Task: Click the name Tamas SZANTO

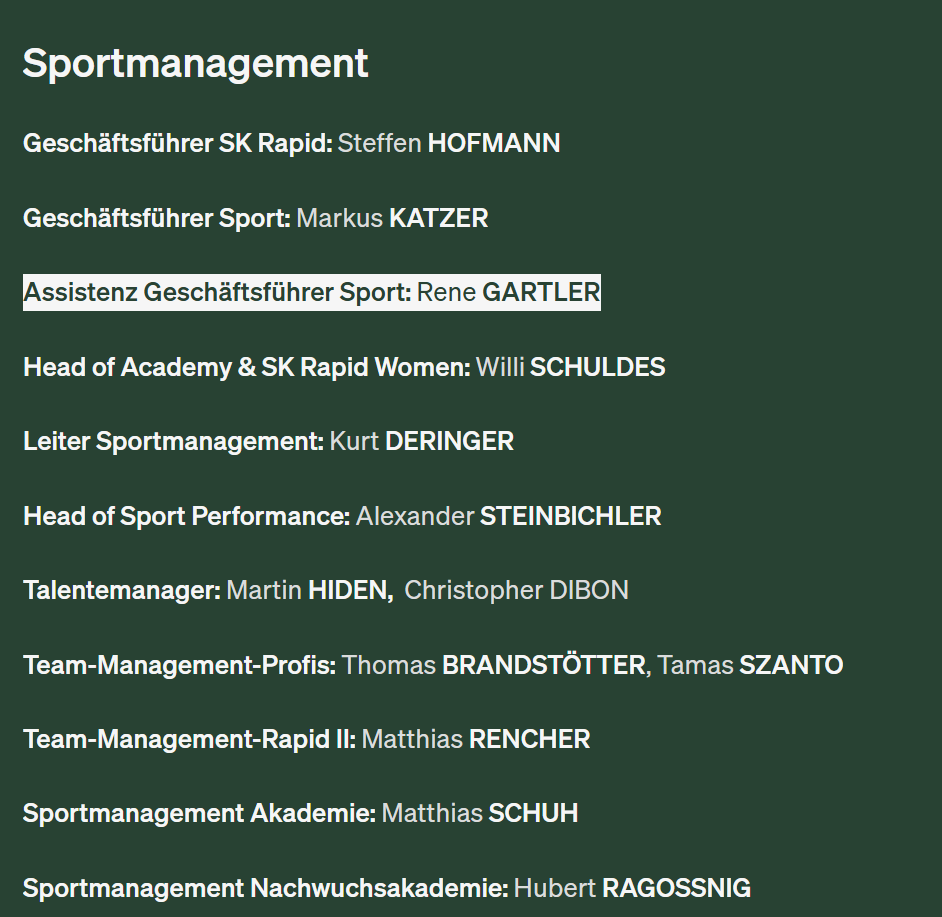Action: [750, 665]
